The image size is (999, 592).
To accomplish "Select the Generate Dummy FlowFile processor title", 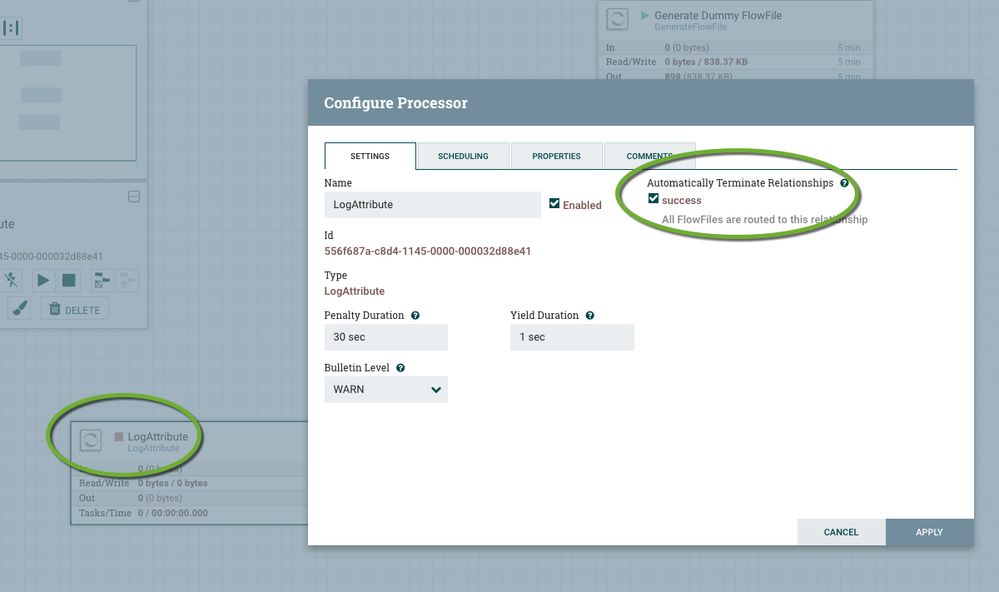I will pyautogui.click(x=718, y=15).
